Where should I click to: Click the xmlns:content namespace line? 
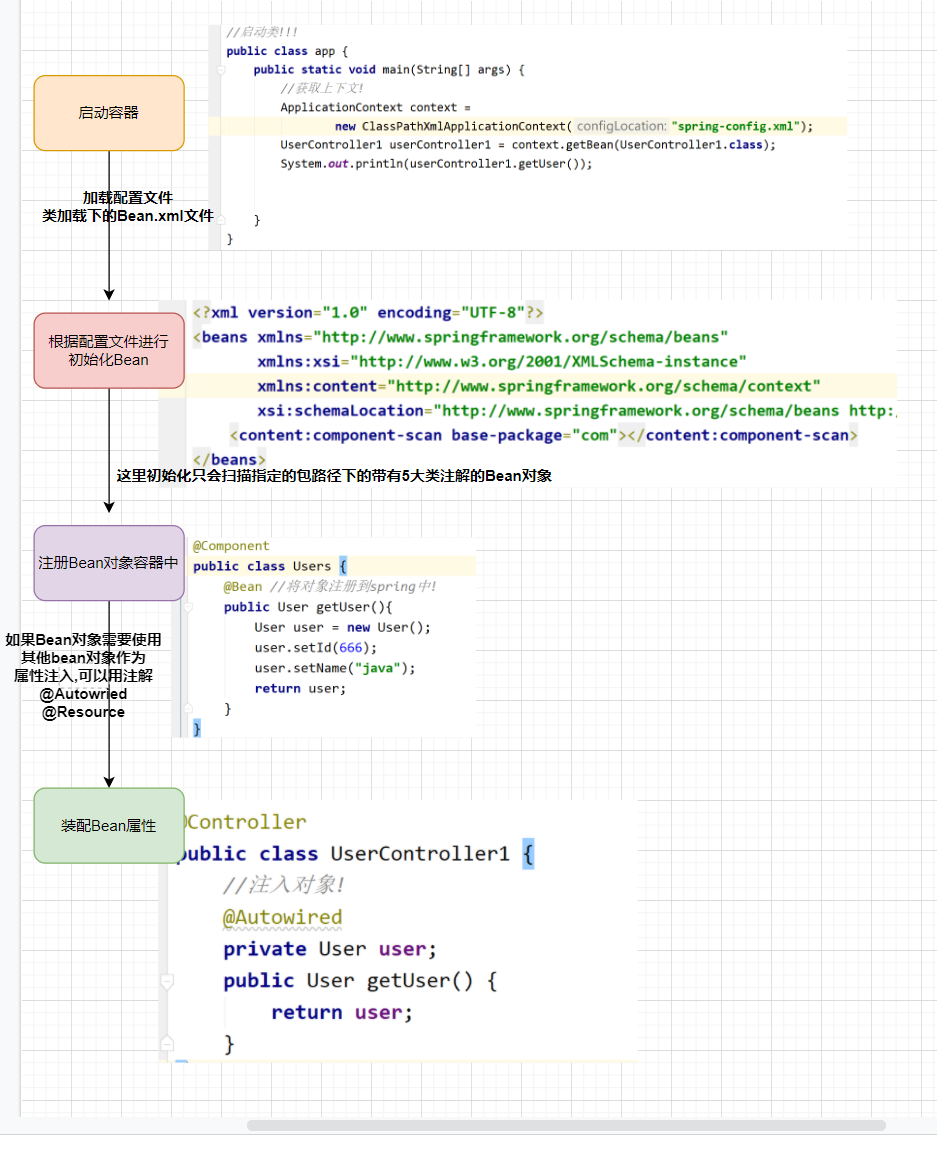point(538,386)
